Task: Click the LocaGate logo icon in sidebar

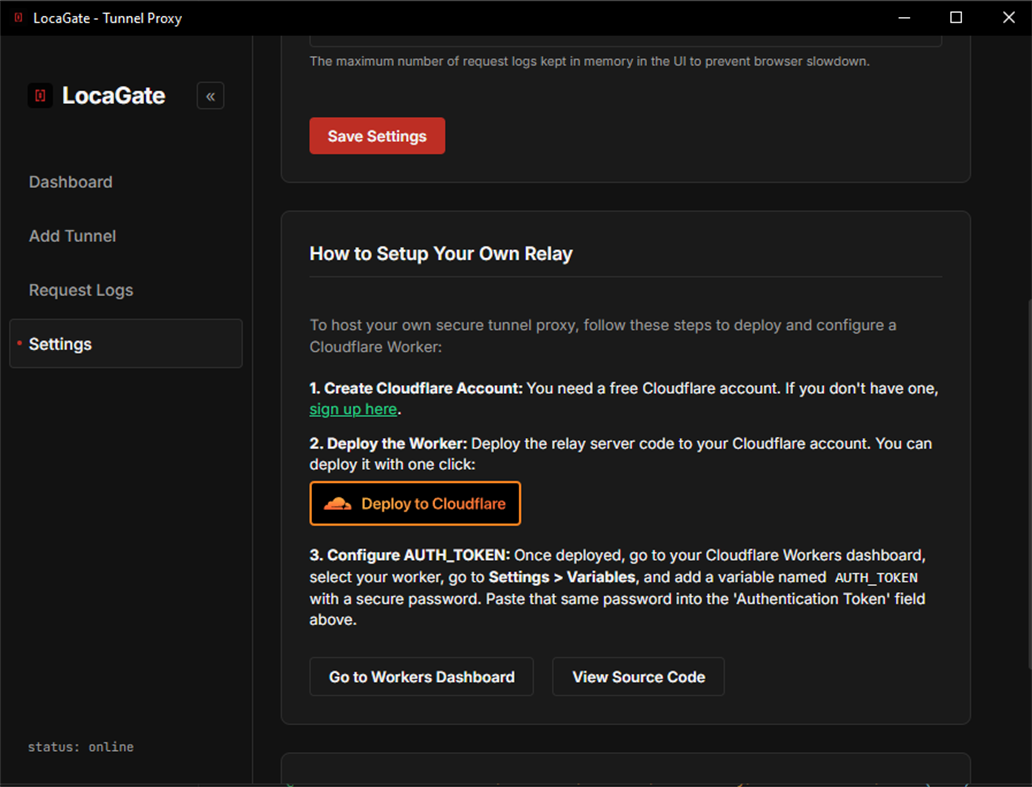Action: 40,95
